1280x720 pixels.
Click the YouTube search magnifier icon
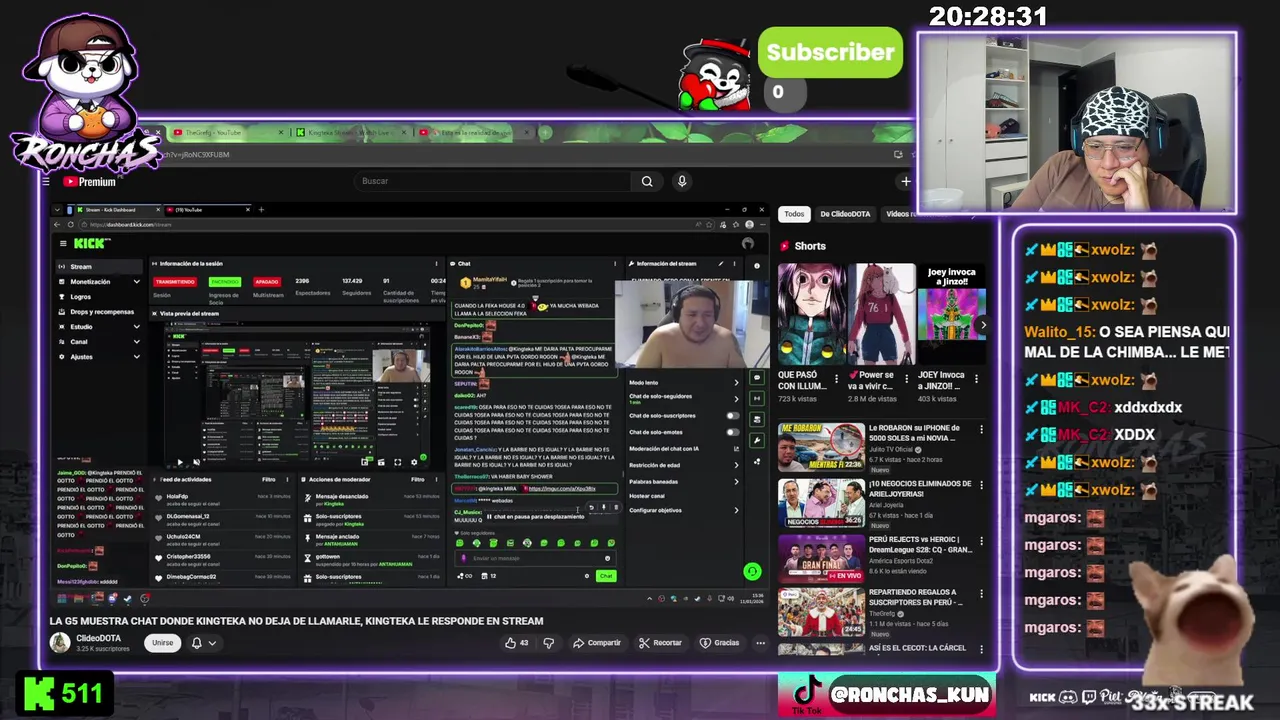[647, 181]
